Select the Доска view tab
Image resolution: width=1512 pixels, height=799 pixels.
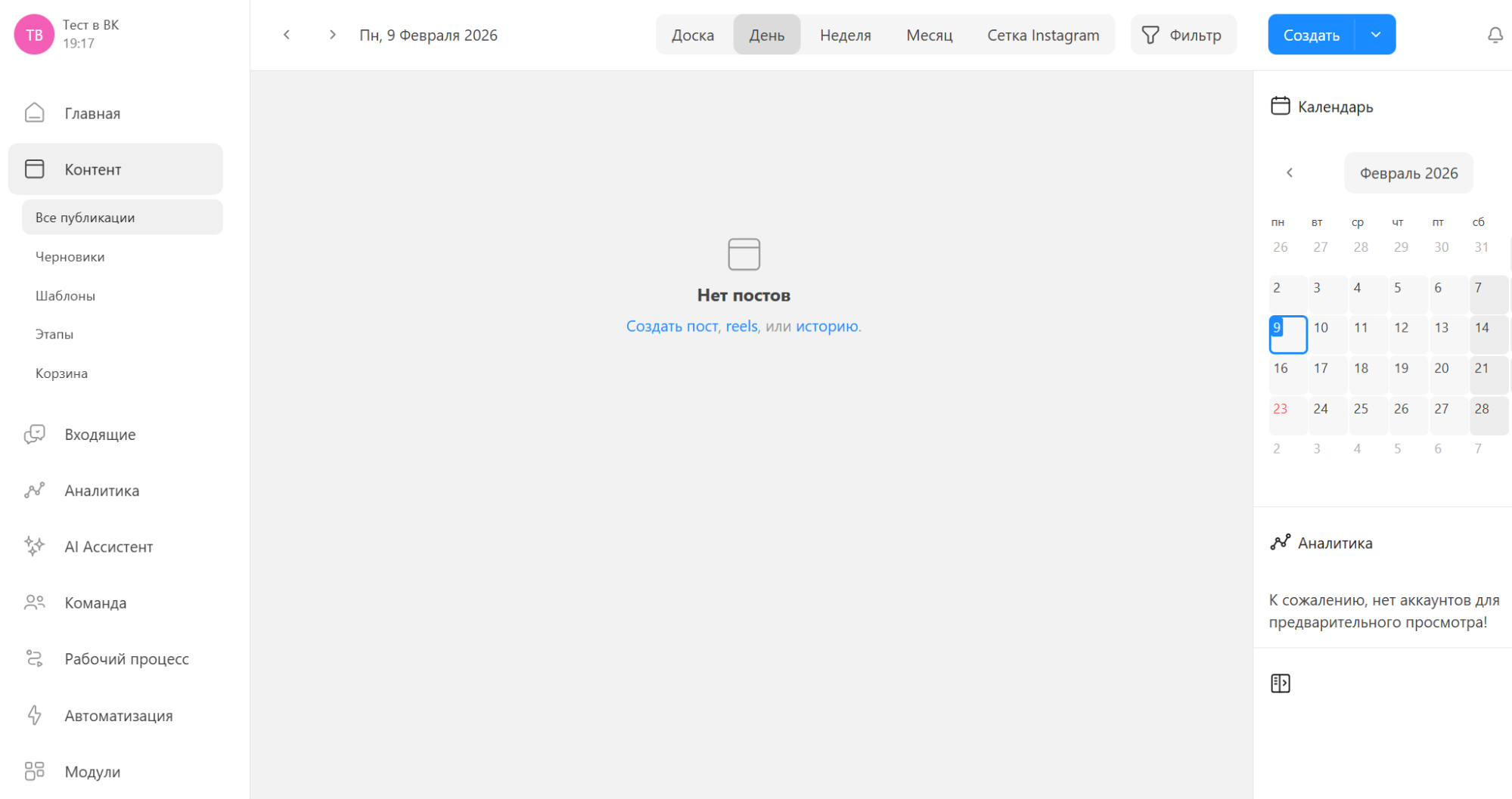[692, 36]
